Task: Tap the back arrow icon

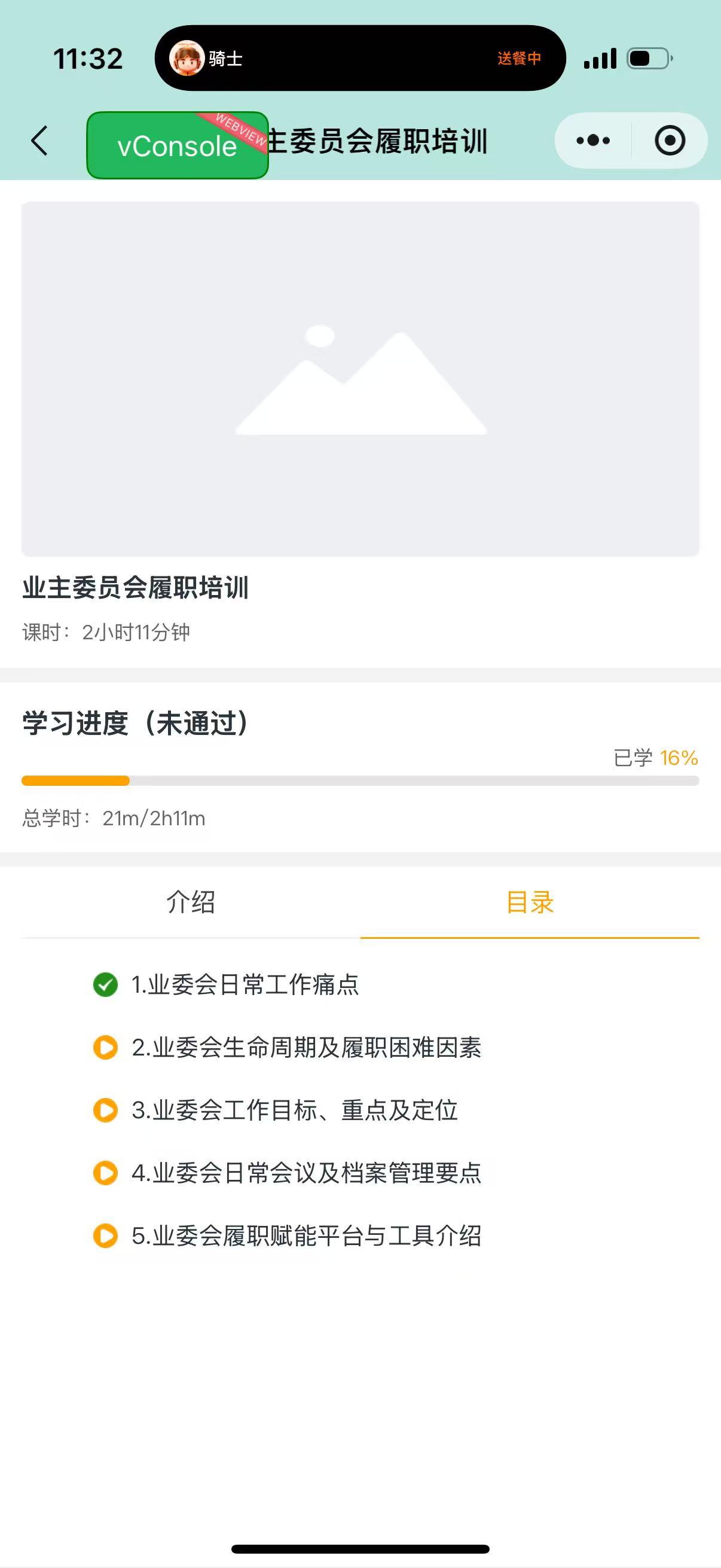Action: coord(39,141)
